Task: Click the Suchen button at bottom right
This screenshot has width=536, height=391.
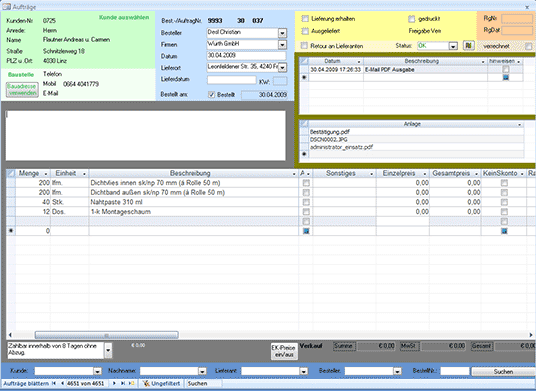Action: click(503, 371)
